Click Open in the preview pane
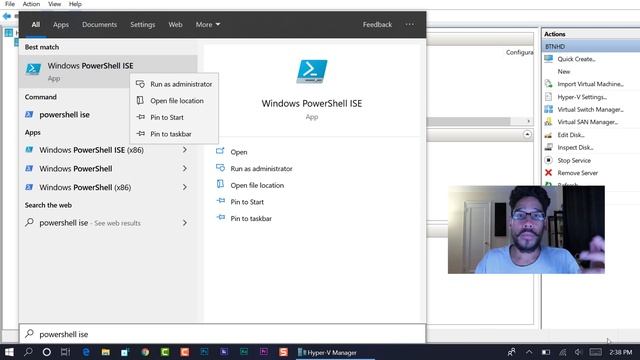The image size is (640, 360). [x=239, y=152]
